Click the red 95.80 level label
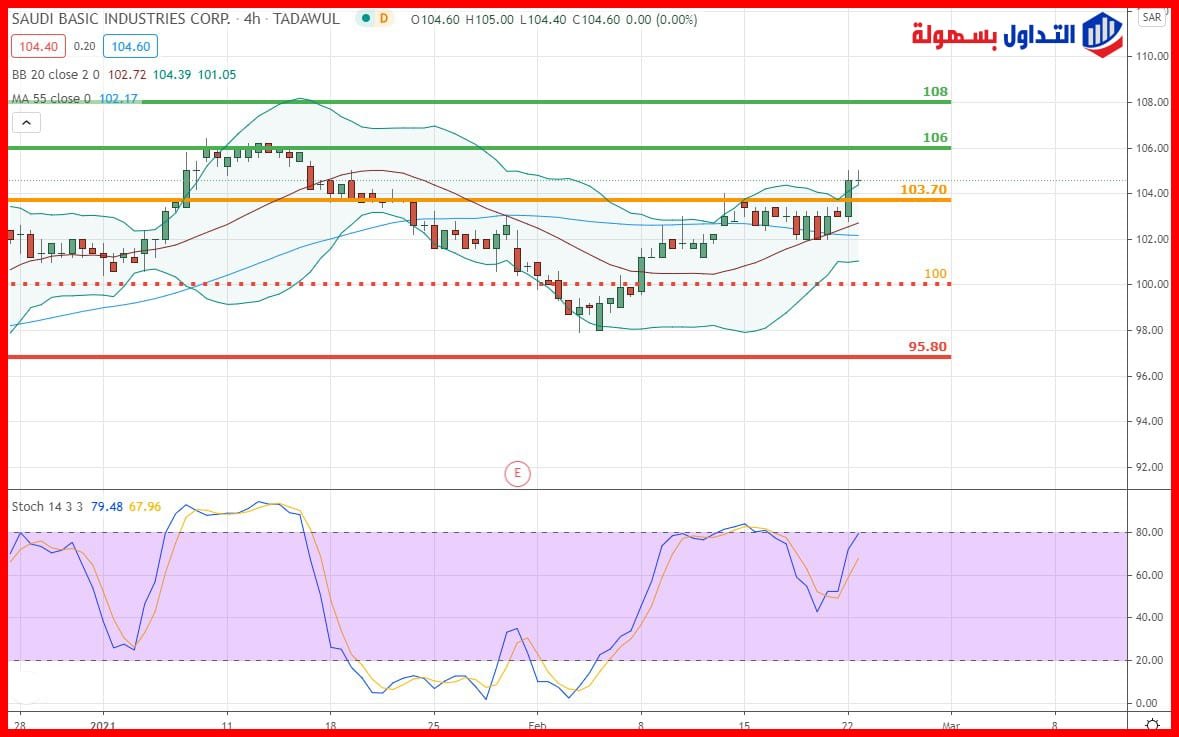The height and width of the screenshot is (737, 1179). [928, 347]
